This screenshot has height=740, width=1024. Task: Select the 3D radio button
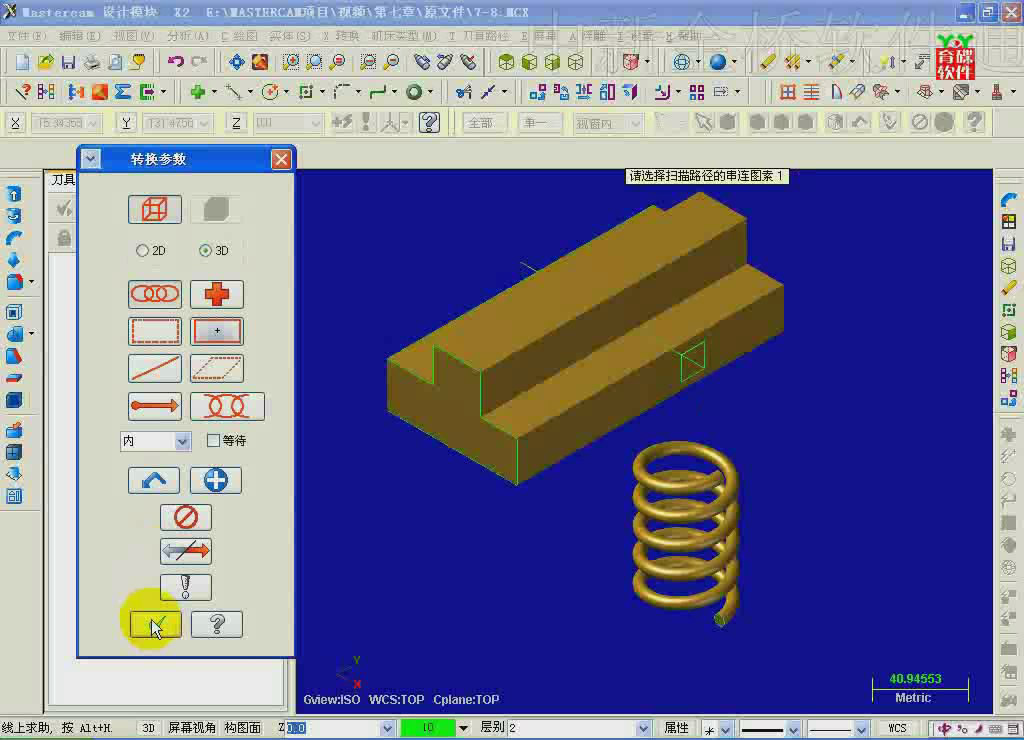click(206, 250)
